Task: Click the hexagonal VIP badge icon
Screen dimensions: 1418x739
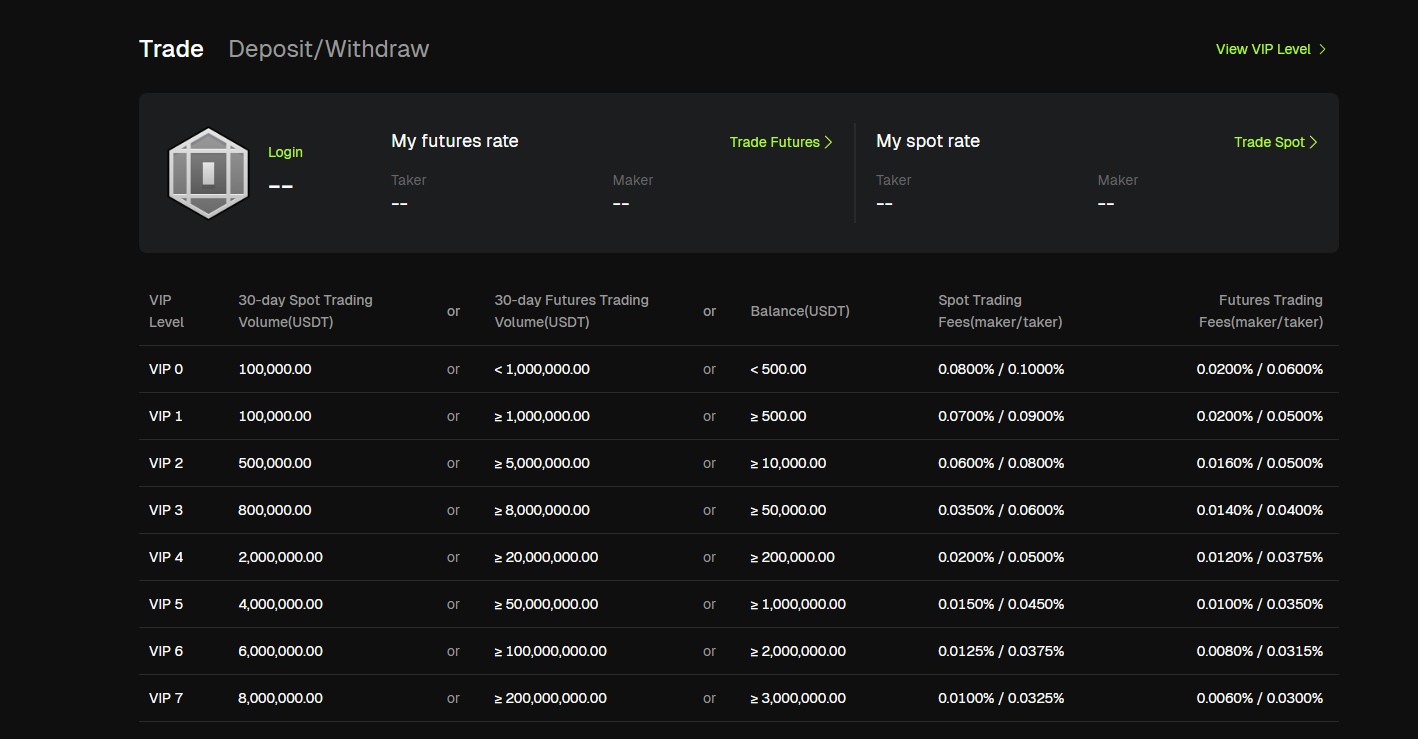Action: click(208, 173)
